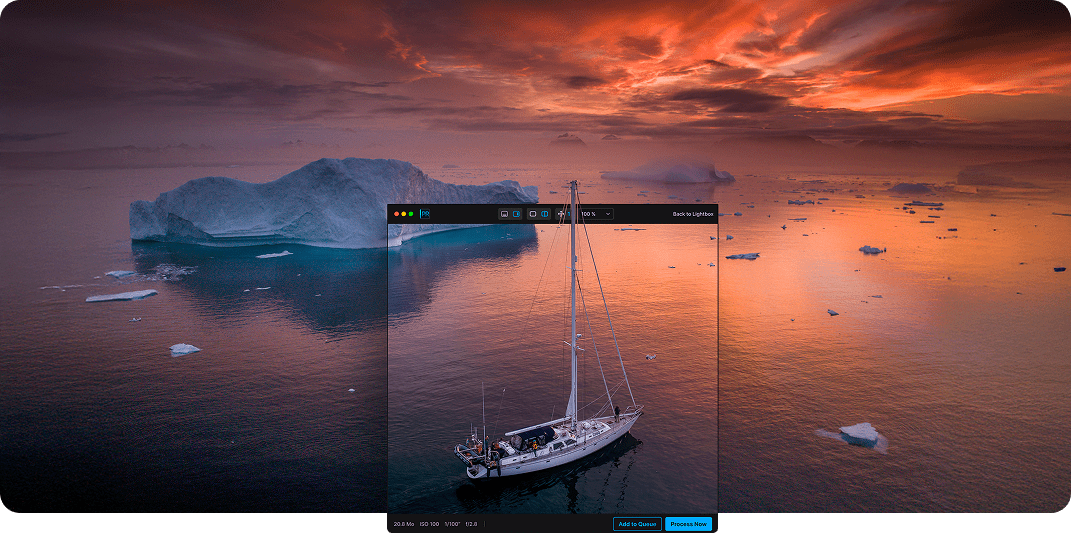This screenshot has width=1071, height=533.
Task: Click the yellow minimize window button
Action: [403, 214]
